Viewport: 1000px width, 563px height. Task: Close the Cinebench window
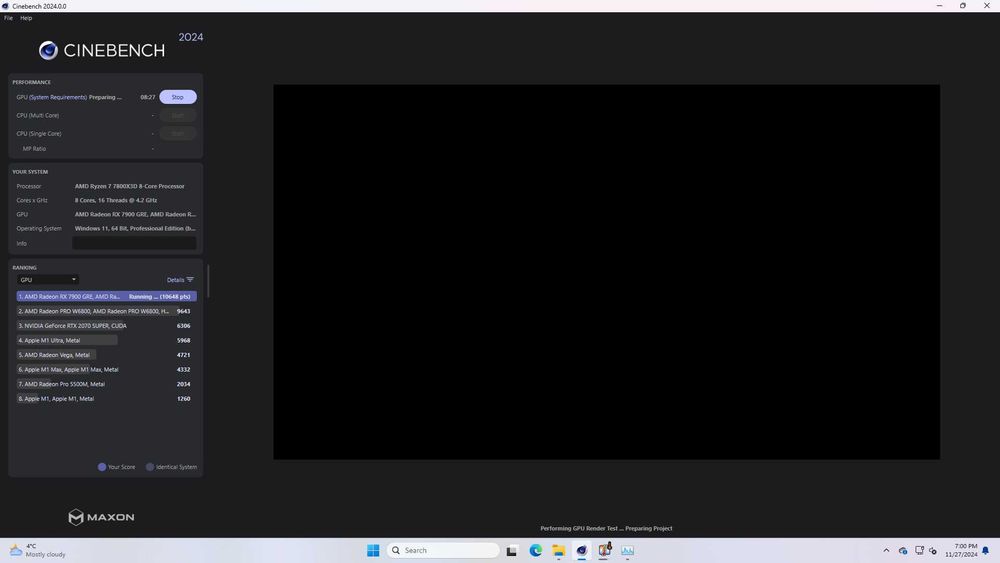point(987,6)
